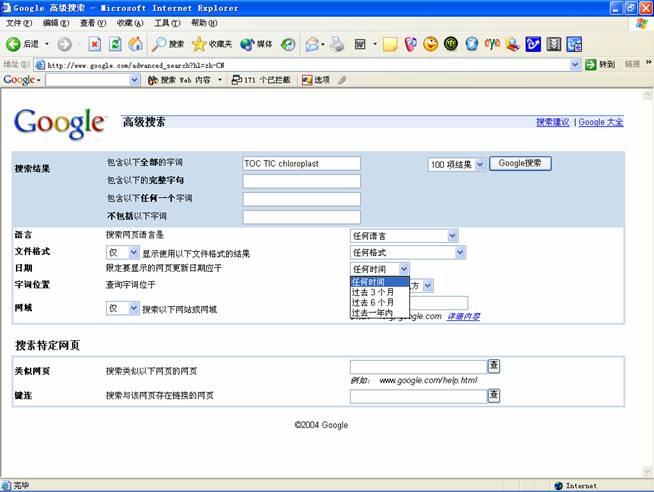
Task: Click the blue globe toolbar icon
Action: (472, 44)
